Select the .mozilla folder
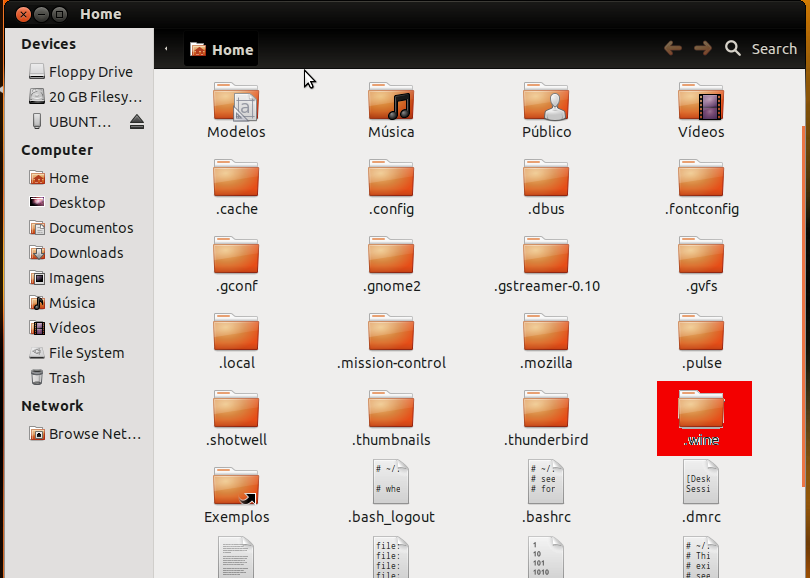Image resolution: width=810 pixels, height=578 pixels. 546,341
